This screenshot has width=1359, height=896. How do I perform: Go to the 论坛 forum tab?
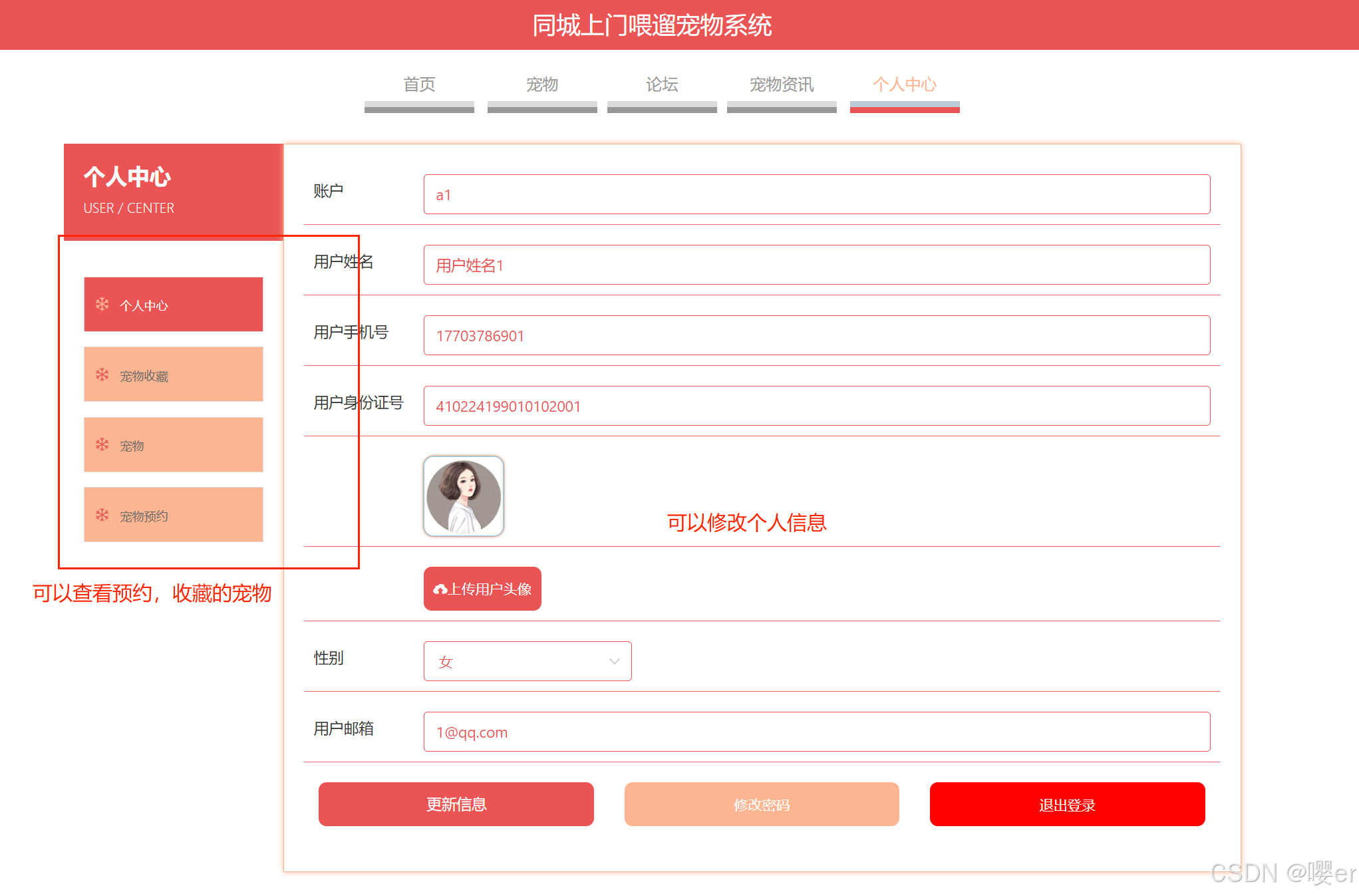point(662,85)
